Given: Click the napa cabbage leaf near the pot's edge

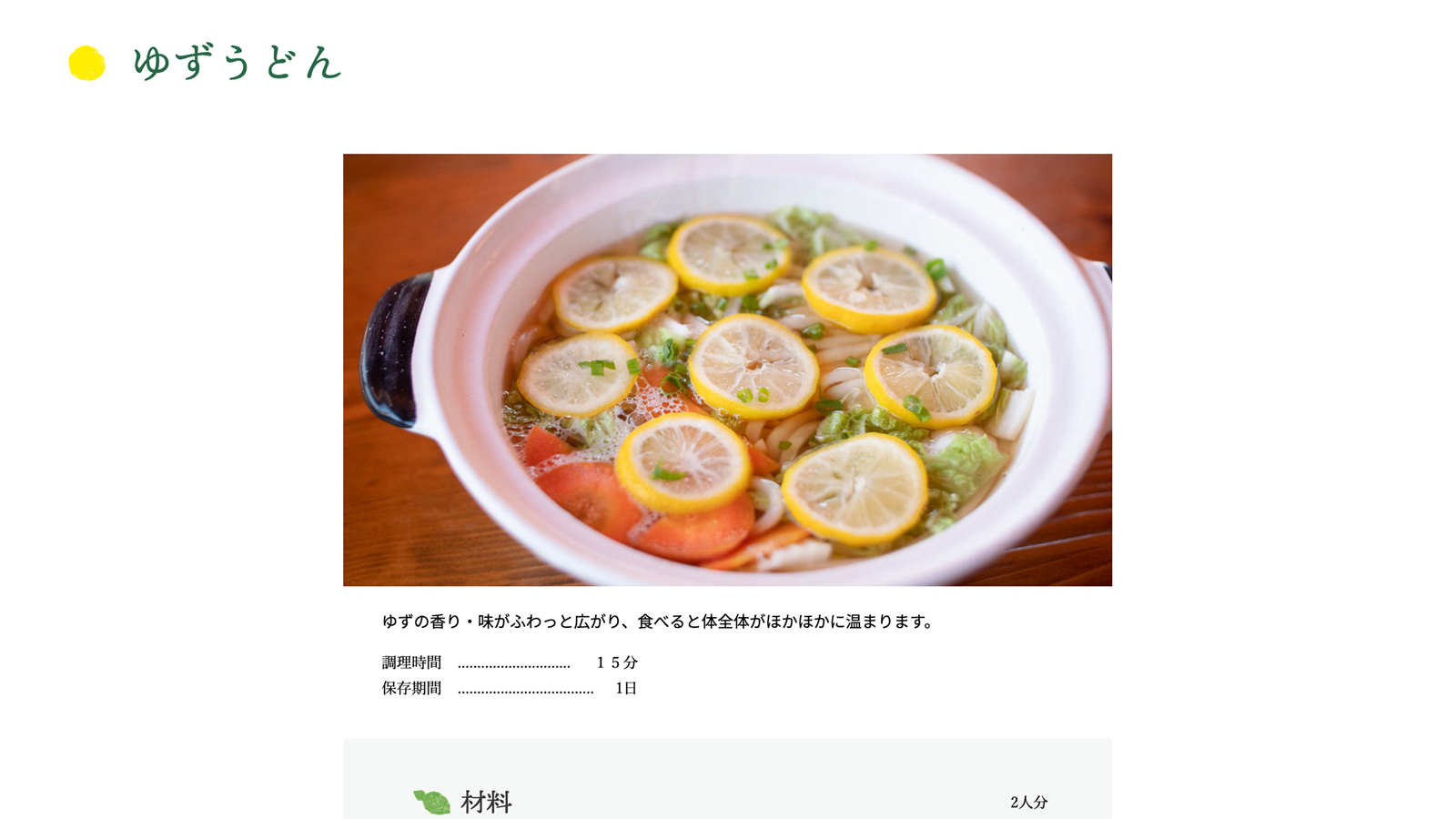Looking at the screenshot, I should (965, 464).
